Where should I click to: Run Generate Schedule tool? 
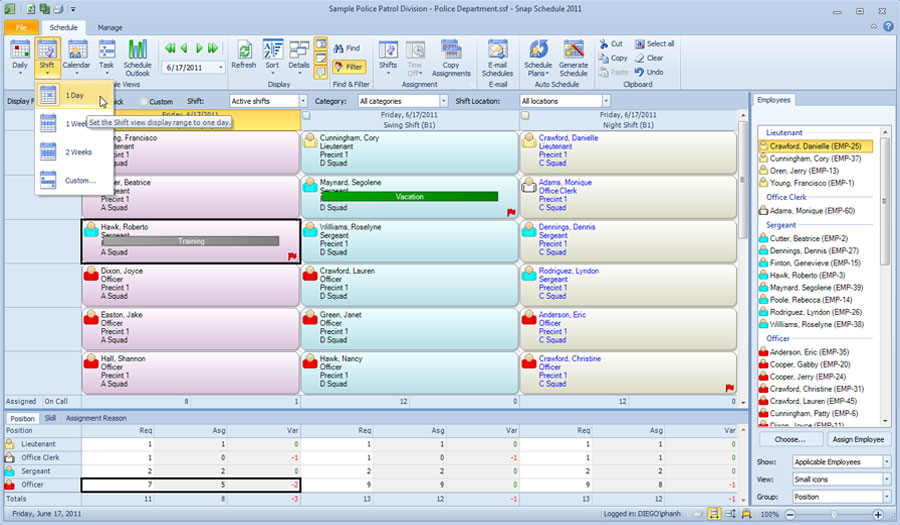click(x=573, y=57)
